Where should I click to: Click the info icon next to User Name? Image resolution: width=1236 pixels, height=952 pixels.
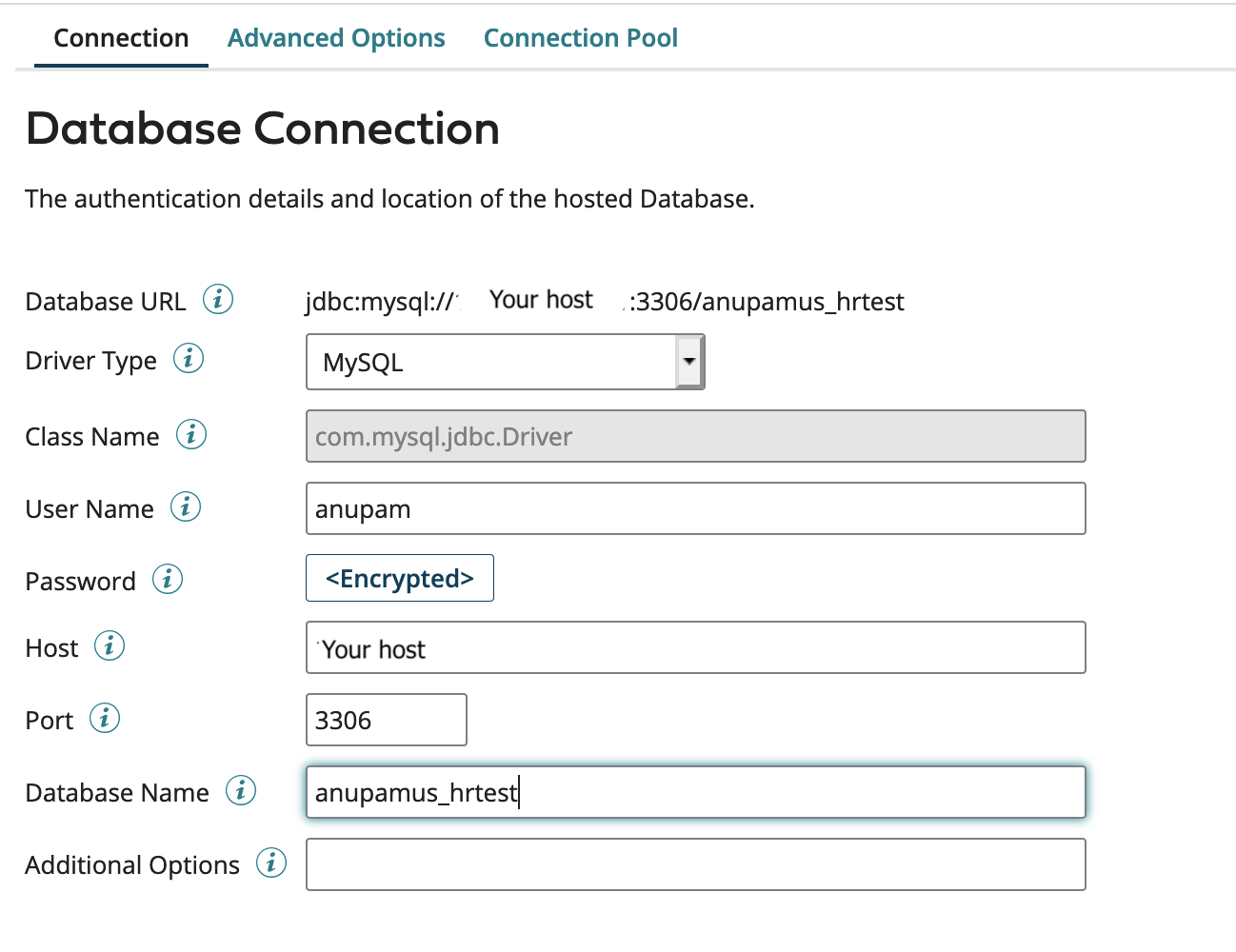(186, 506)
